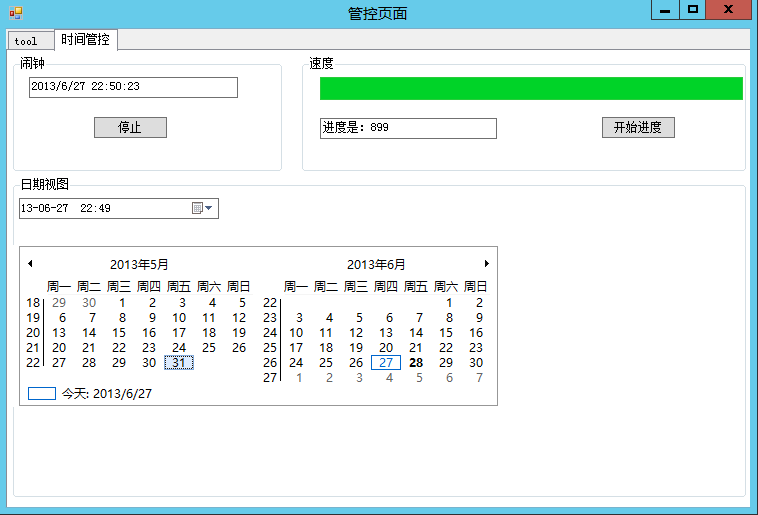This screenshot has width=758, height=515.
Task: Select June 27 in the calendar
Action: 386,363
